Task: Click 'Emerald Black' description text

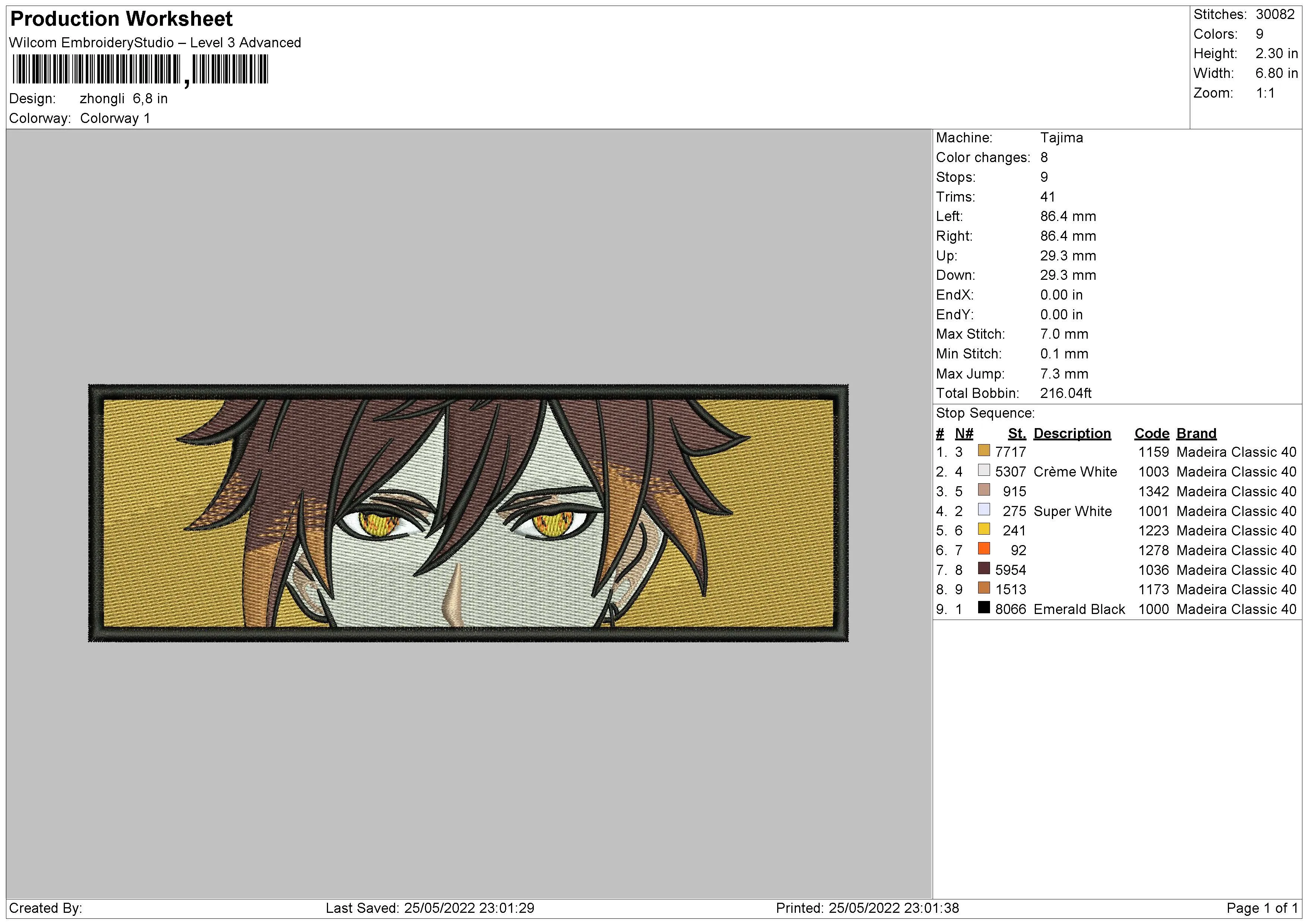Action: 1079,609
